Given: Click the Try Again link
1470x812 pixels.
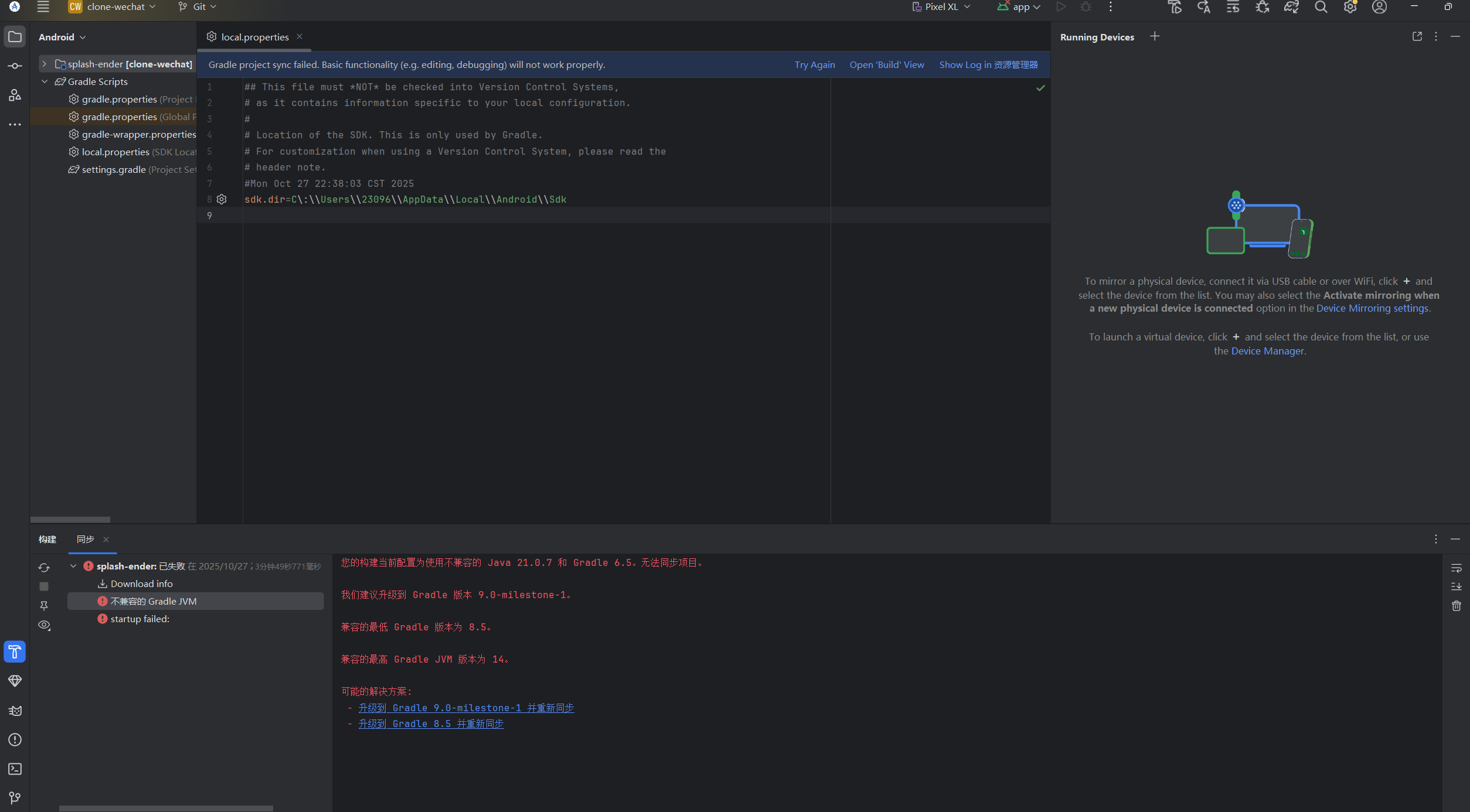Looking at the screenshot, I should (815, 64).
